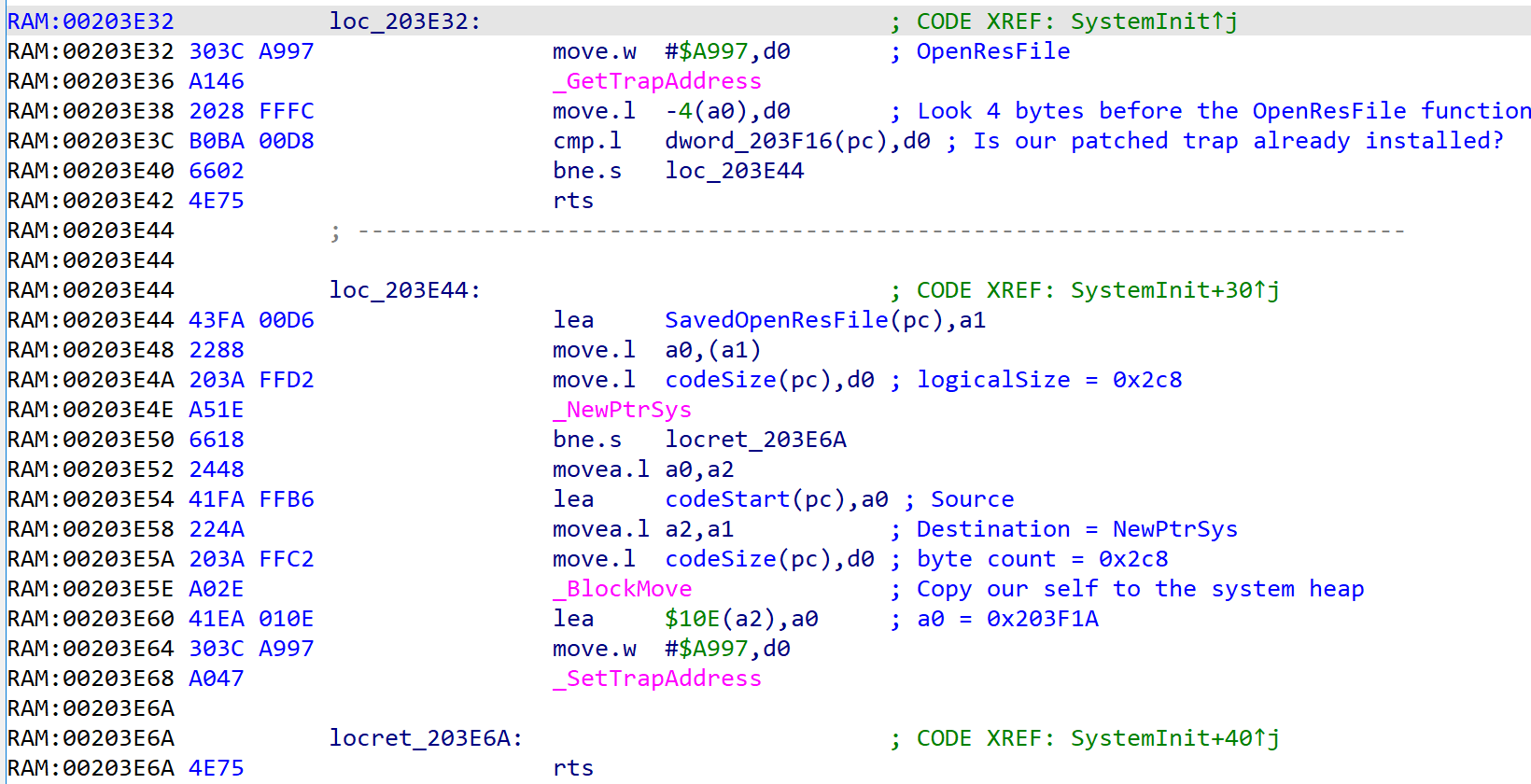This screenshot has height=784, width=1531.
Task: Click the -4(a0),d0 operand
Action: click(x=727, y=111)
